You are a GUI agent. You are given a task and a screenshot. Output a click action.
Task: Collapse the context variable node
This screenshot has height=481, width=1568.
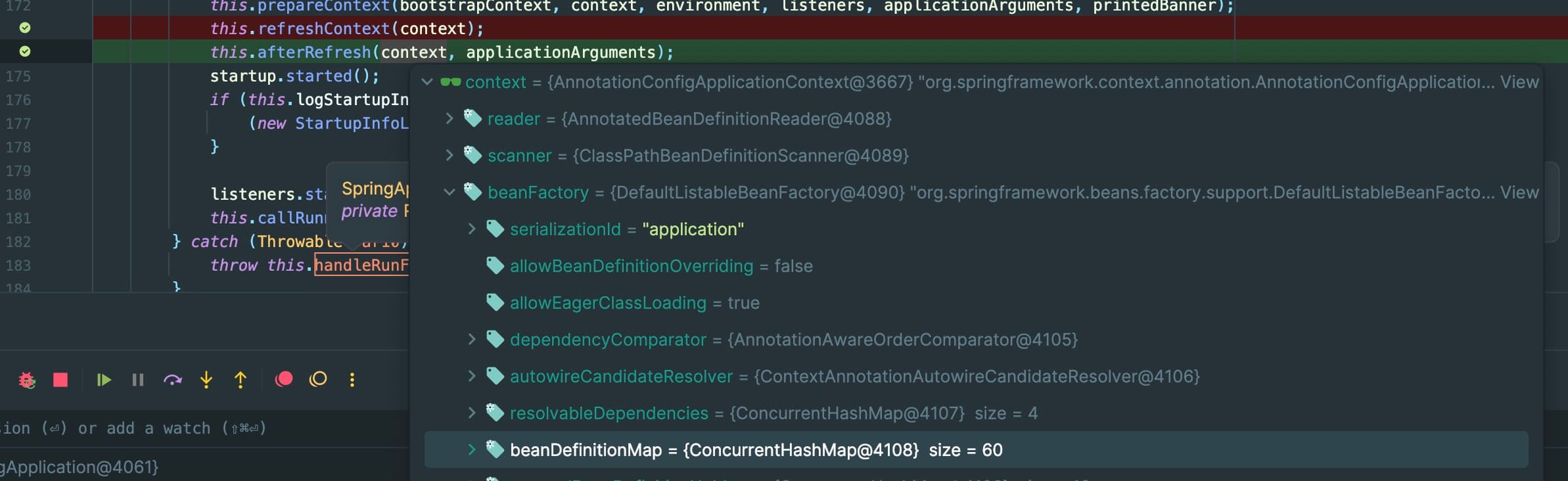tap(427, 82)
